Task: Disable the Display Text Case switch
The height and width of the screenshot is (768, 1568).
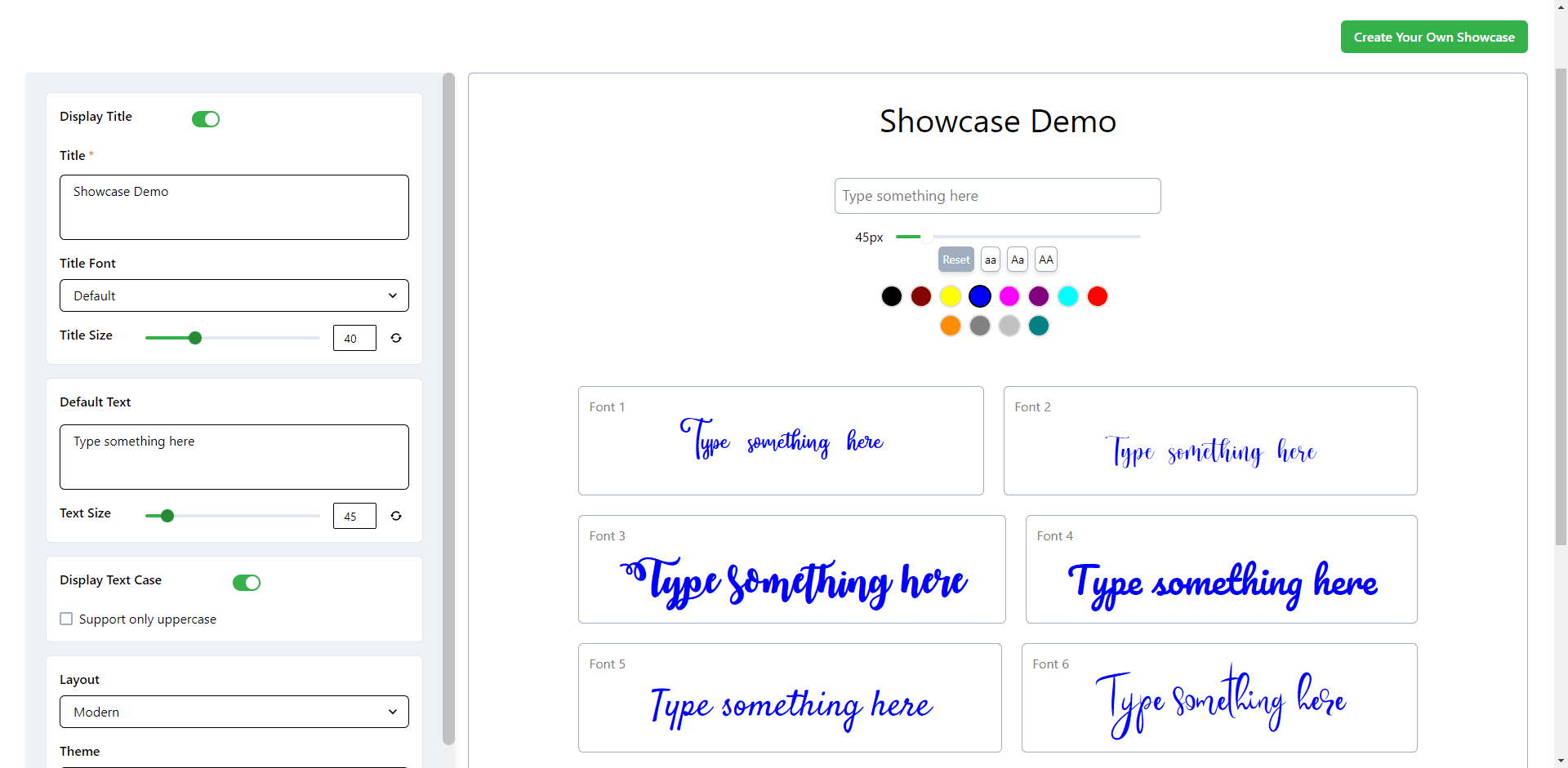Action: click(247, 583)
